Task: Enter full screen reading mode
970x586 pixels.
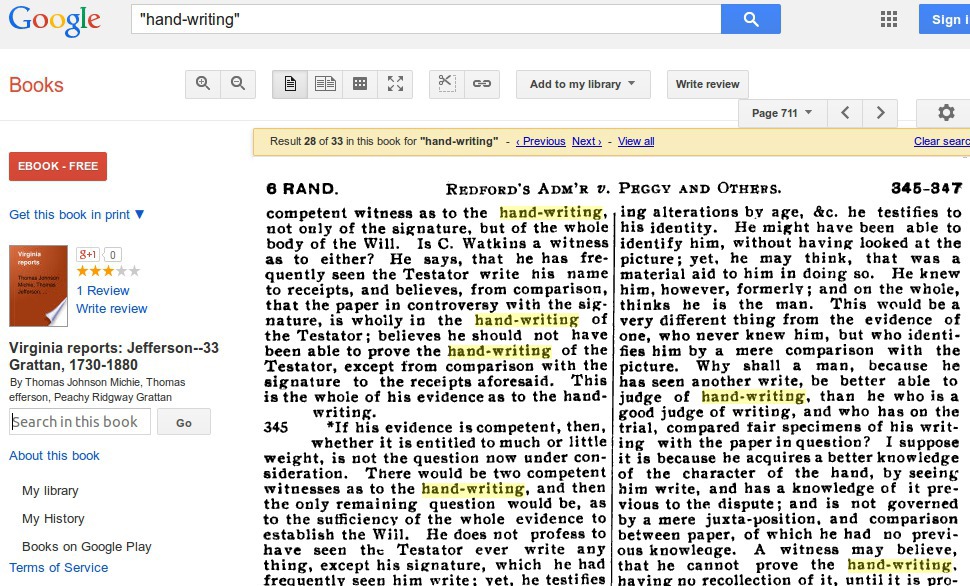Action: tap(395, 84)
